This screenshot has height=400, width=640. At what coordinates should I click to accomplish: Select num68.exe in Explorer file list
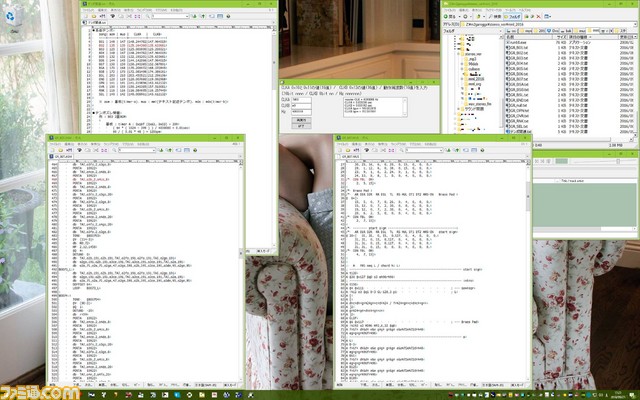[x=518, y=42]
